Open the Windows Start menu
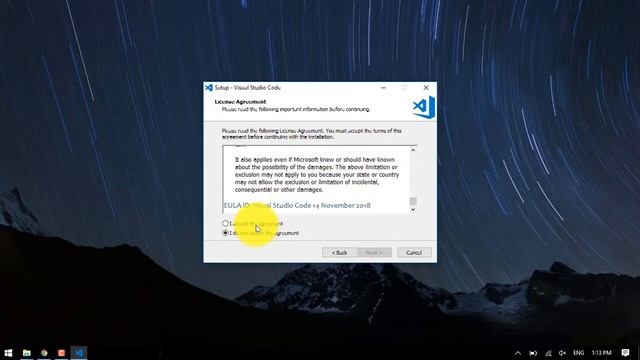Image resolution: width=640 pixels, height=360 pixels. (8, 353)
